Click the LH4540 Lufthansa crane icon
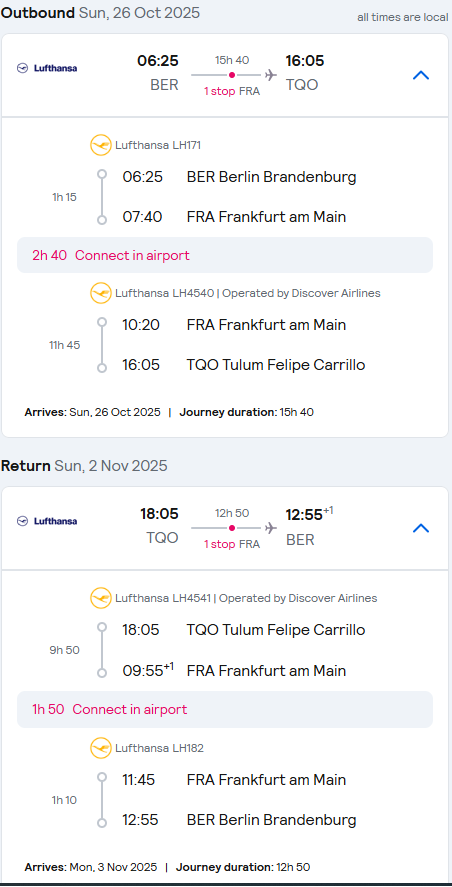Image resolution: width=452 pixels, height=887 pixels. click(x=101, y=293)
